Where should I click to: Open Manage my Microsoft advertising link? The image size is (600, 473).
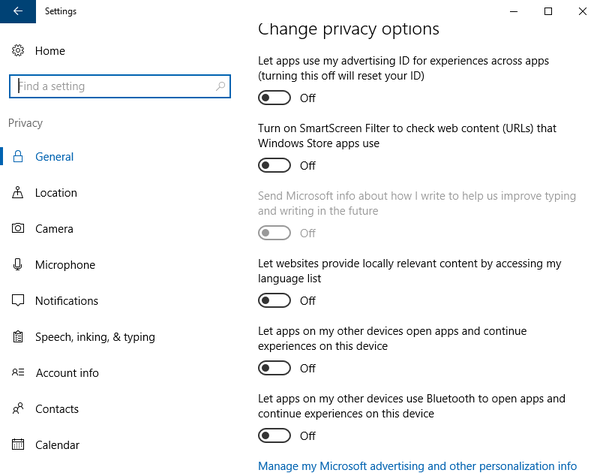417,466
